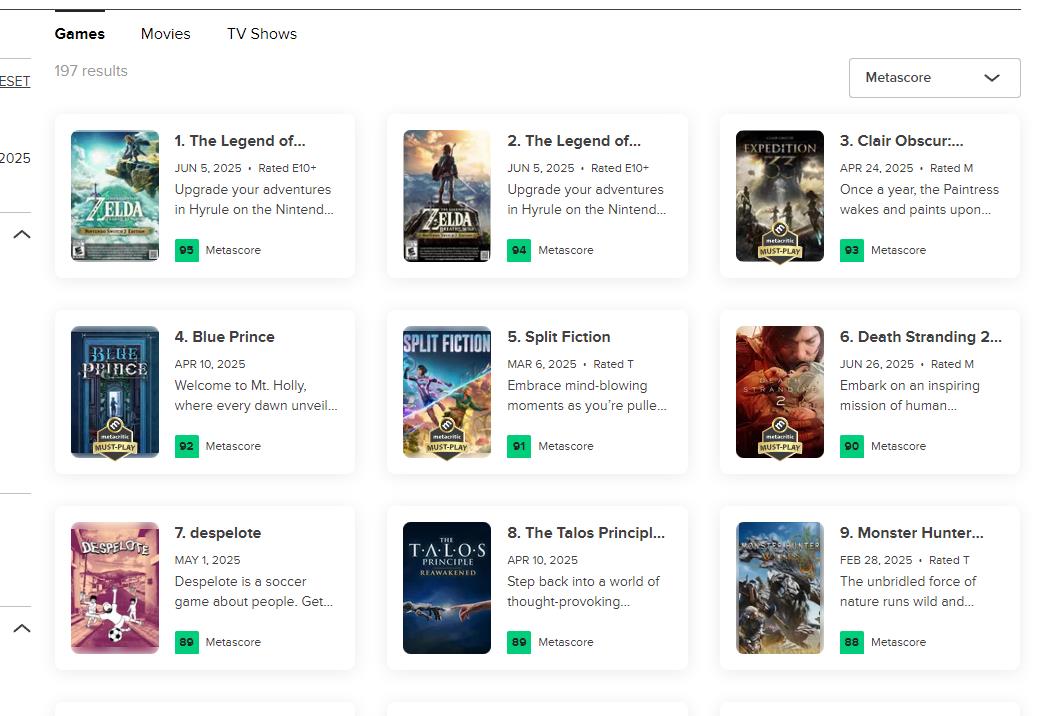Collapse the lower filter section chevron

(x=21, y=628)
